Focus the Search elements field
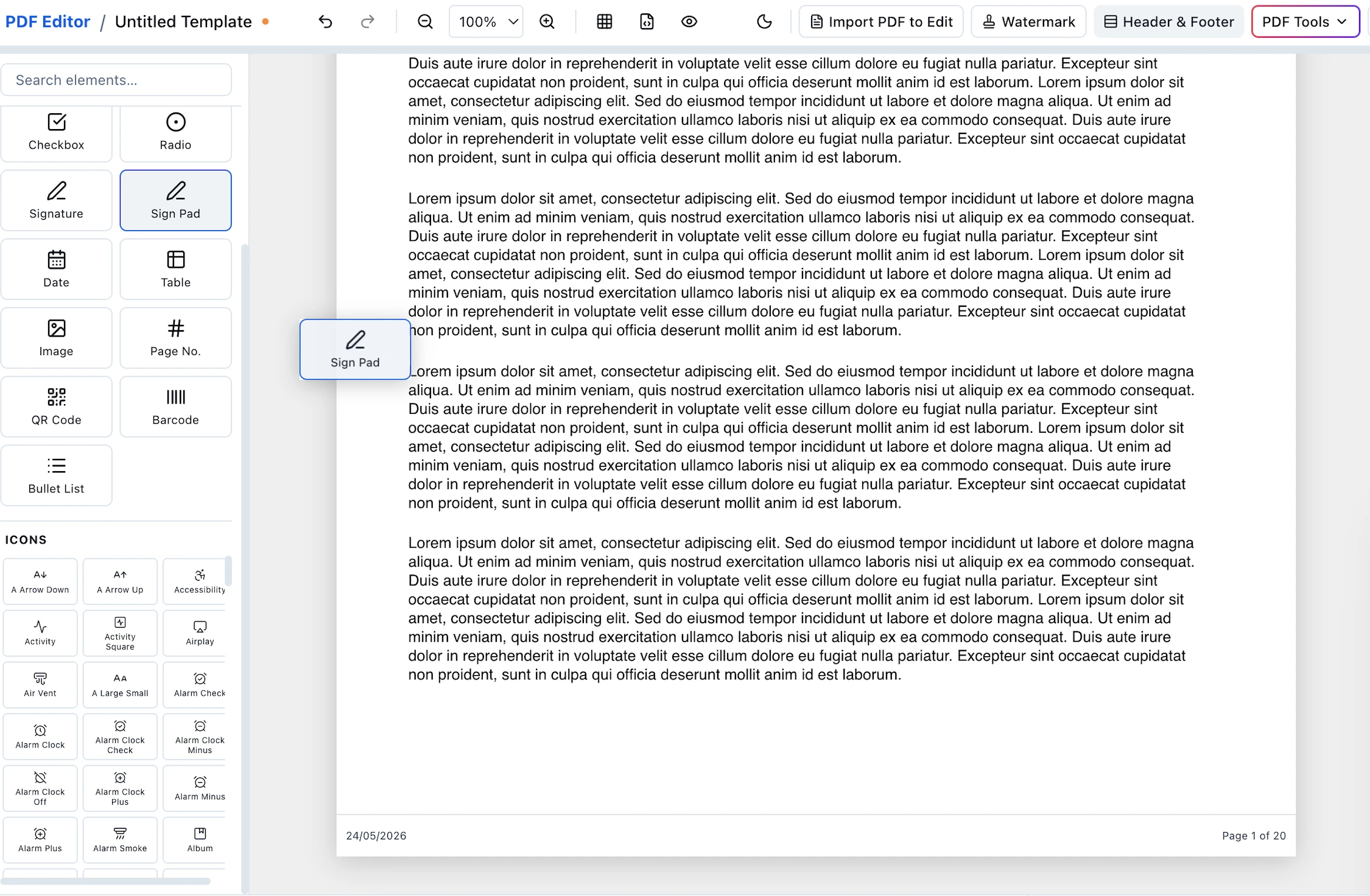Viewport: 1370px width, 896px height. coord(116,80)
